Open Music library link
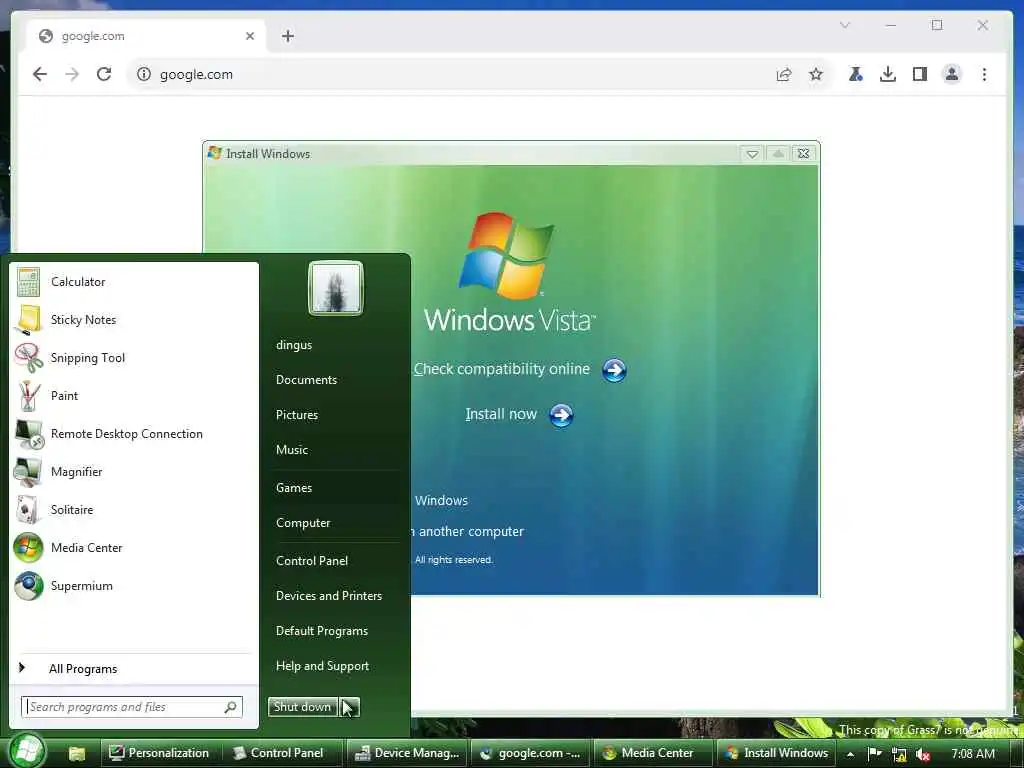Screen dimensions: 1024x768 click(292, 449)
